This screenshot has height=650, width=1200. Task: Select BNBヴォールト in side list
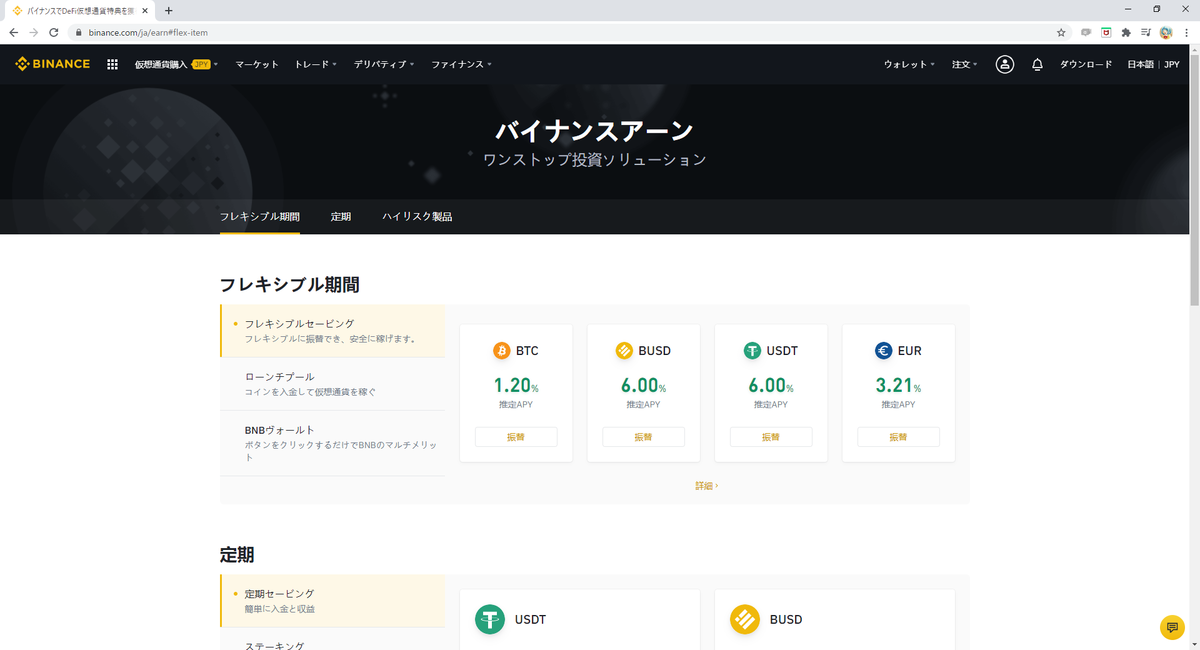333,443
